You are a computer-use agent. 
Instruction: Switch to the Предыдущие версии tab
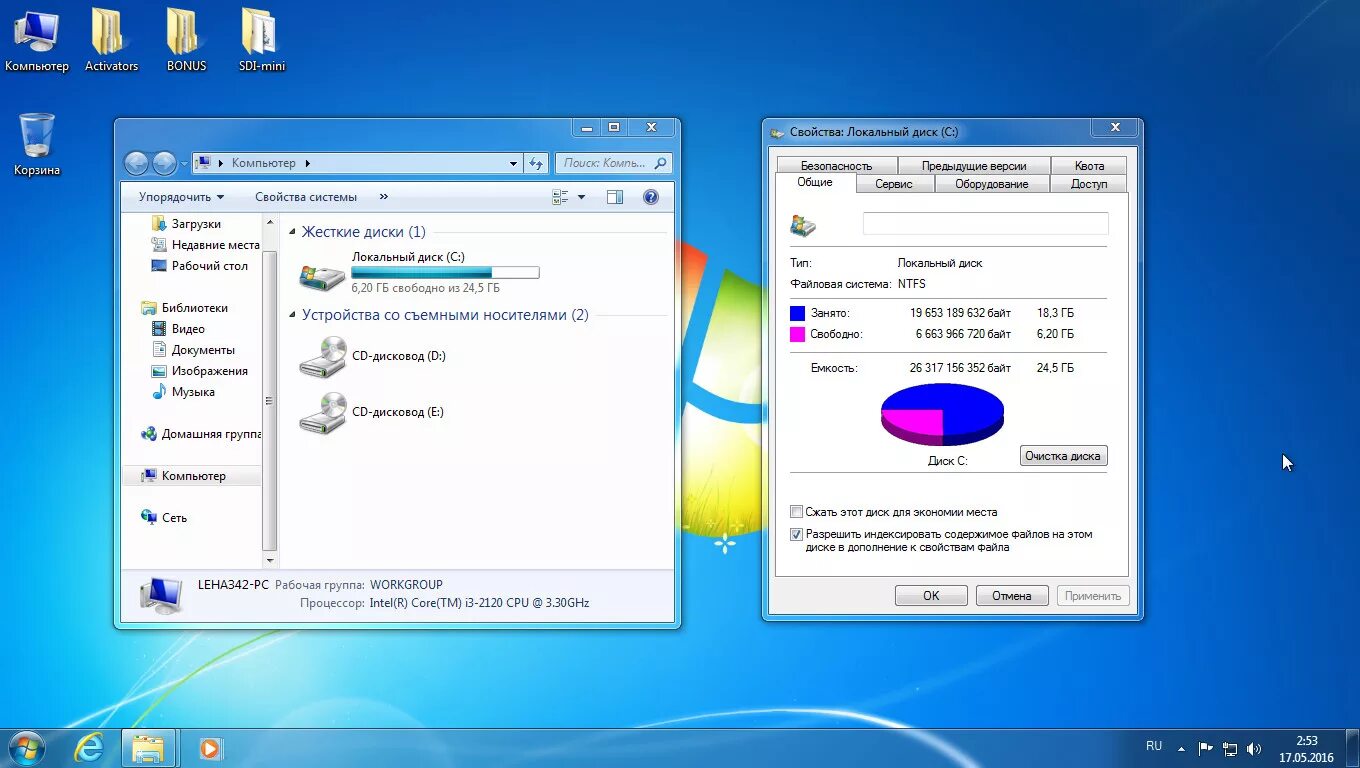pos(974,166)
